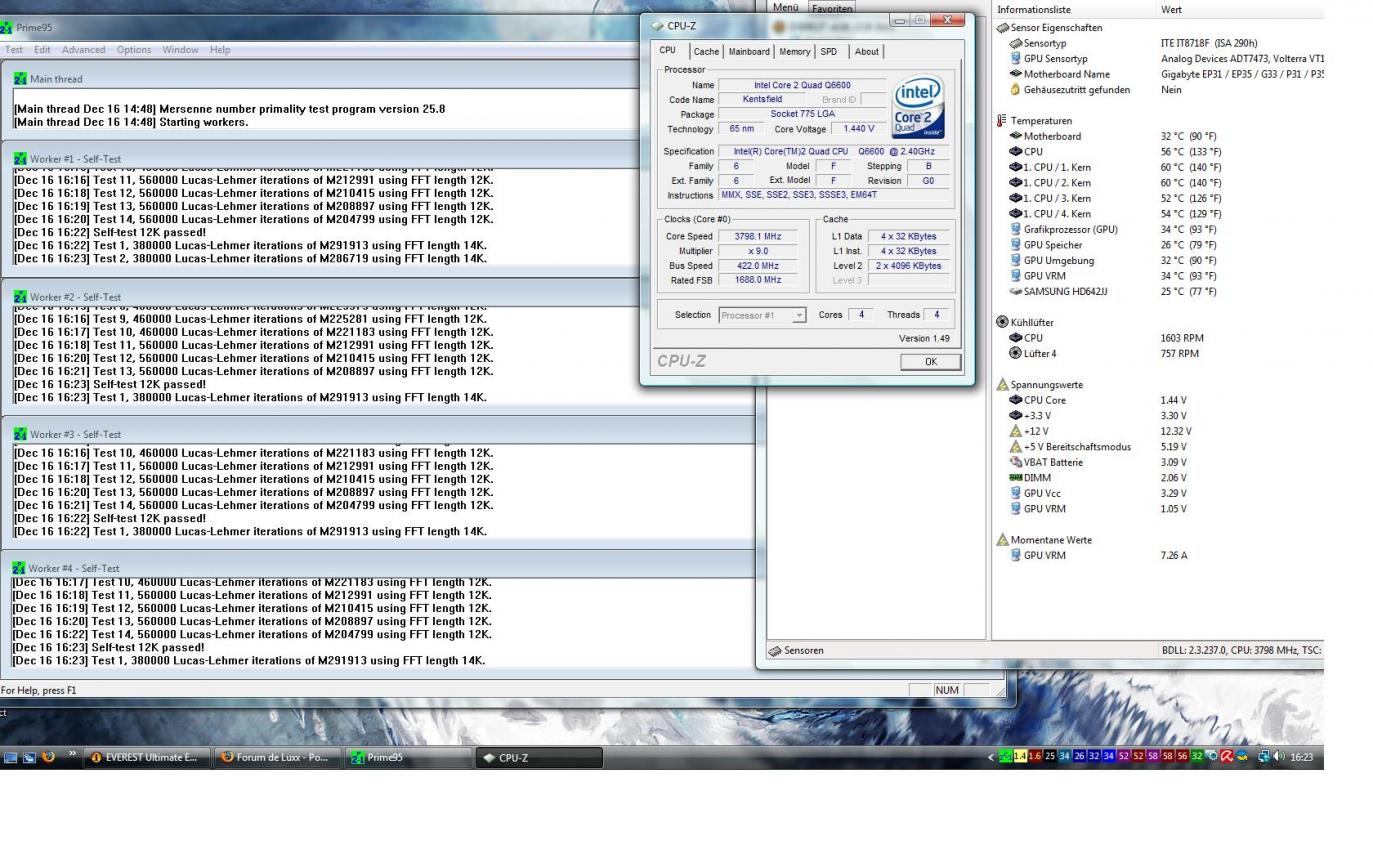The width and height of the screenshot is (1373, 858).
Task: Open the Favoriten tab in EVEREST
Action: pyautogui.click(x=831, y=8)
